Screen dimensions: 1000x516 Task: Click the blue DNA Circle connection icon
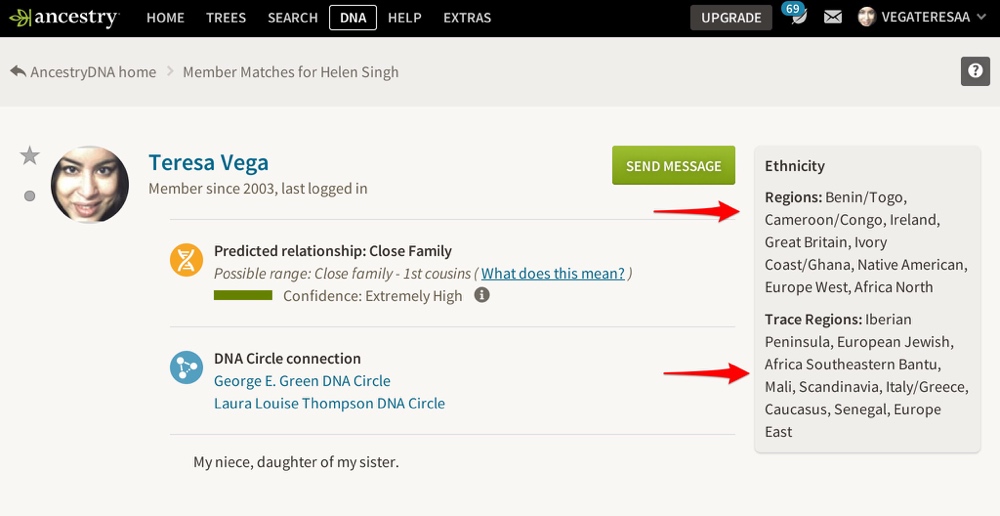(x=186, y=369)
